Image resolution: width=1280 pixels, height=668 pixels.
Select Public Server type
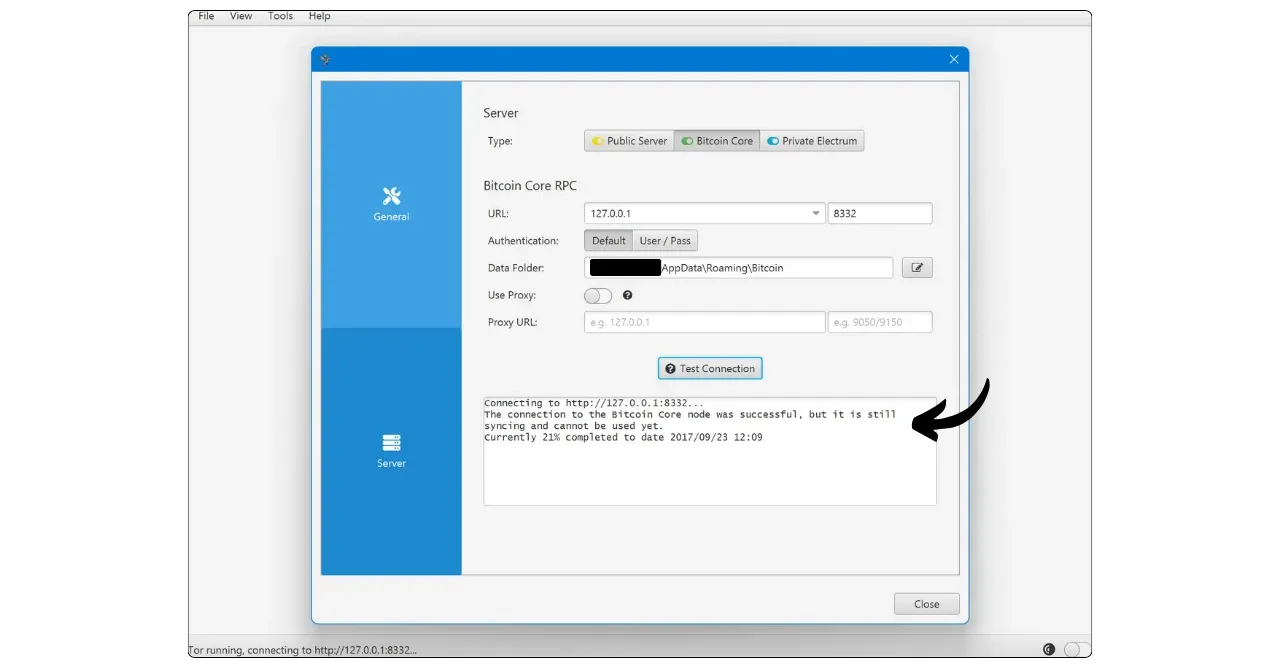629,141
